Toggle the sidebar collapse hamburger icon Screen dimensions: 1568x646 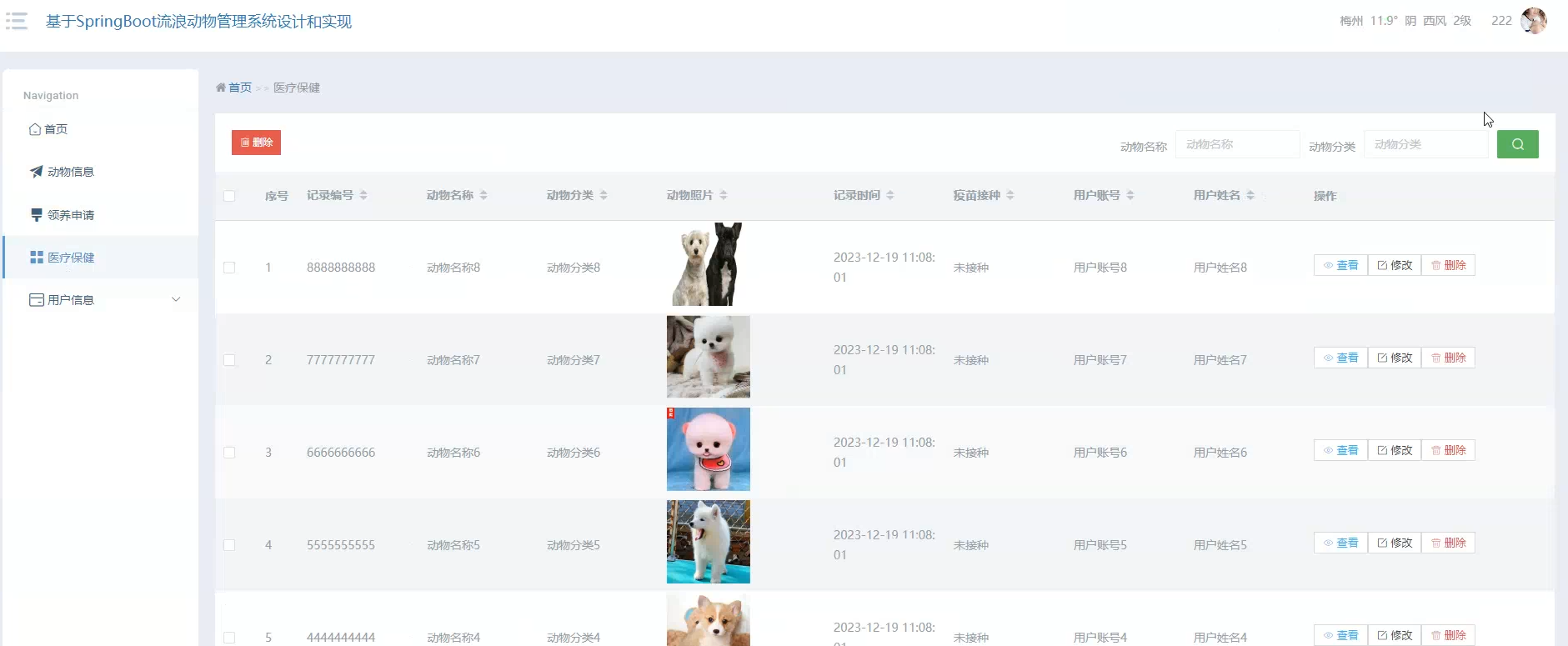[17, 21]
